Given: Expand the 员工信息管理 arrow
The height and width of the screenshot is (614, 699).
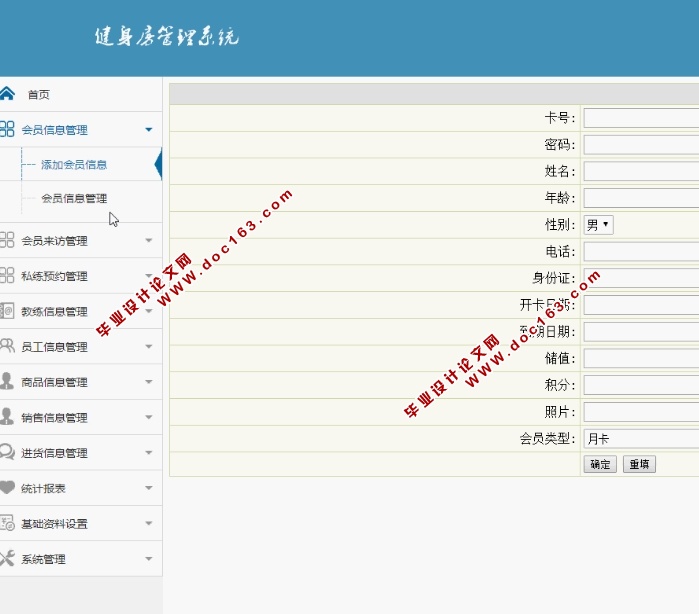Looking at the screenshot, I should point(149,346).
